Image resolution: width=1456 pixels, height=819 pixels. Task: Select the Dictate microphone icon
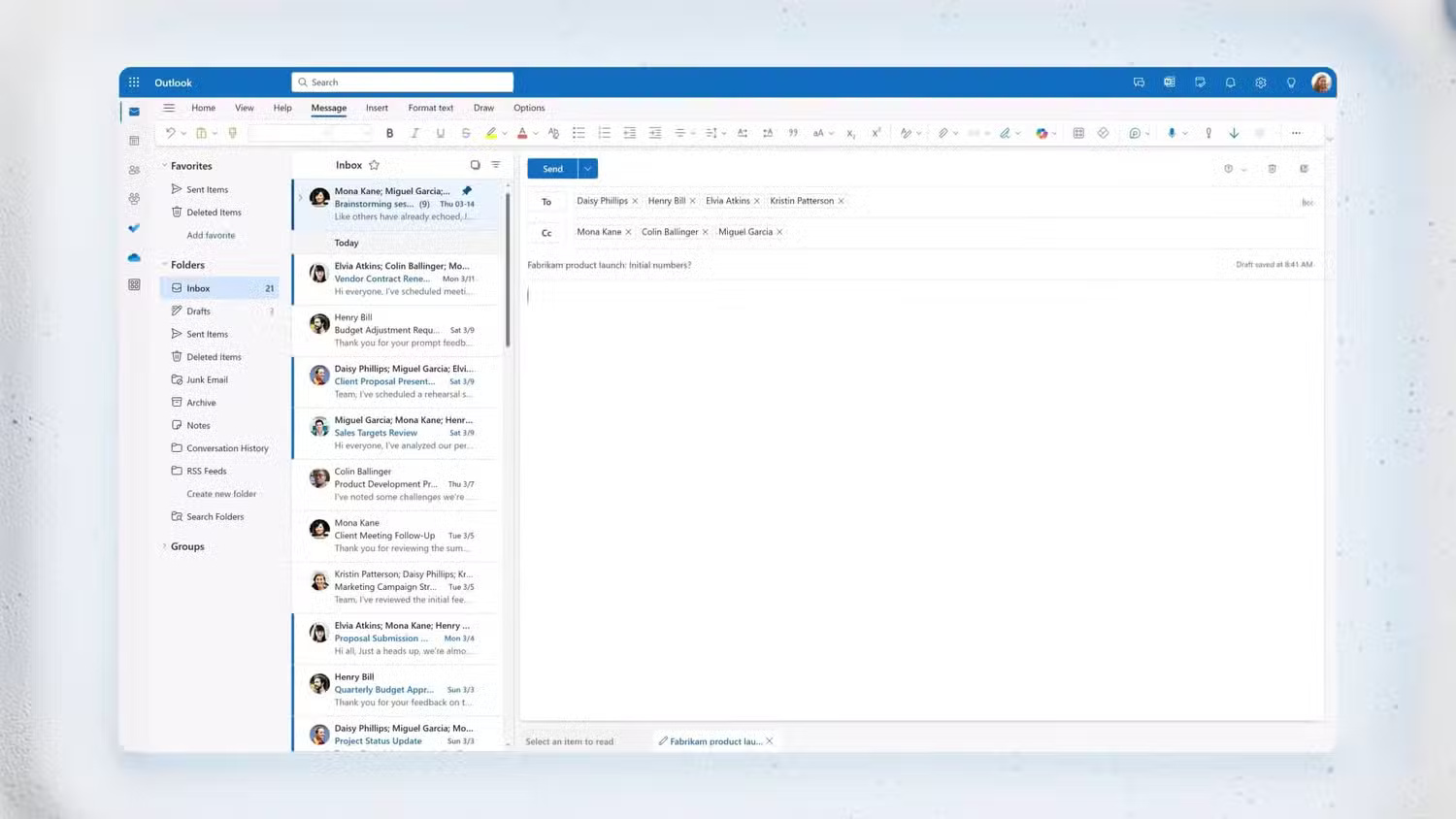click(1174, 133)
